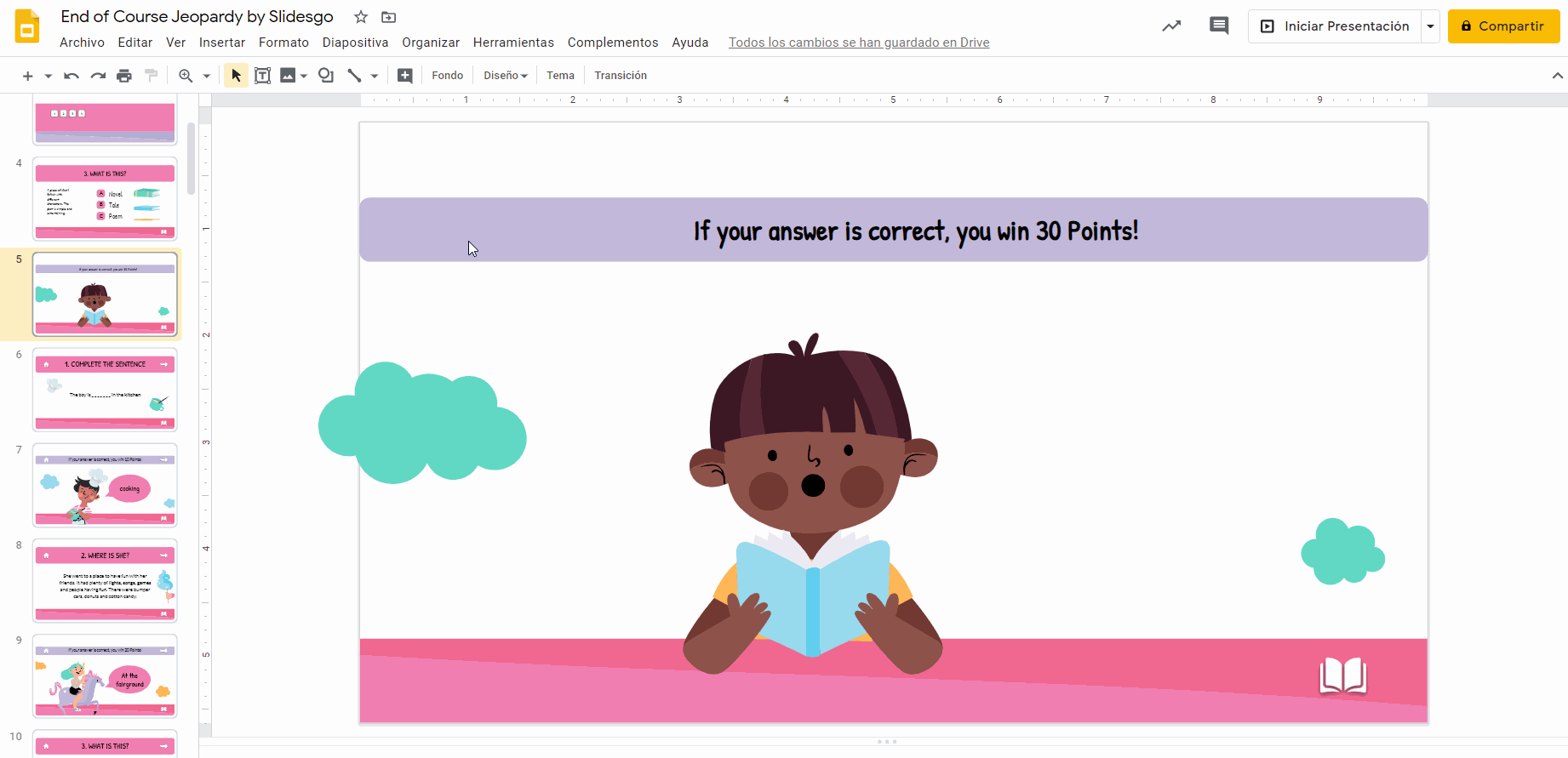The width and height of the screenshot is (1568, 758).
Task: Open the Diapositiva menu
Action: (x=356, y=43)
